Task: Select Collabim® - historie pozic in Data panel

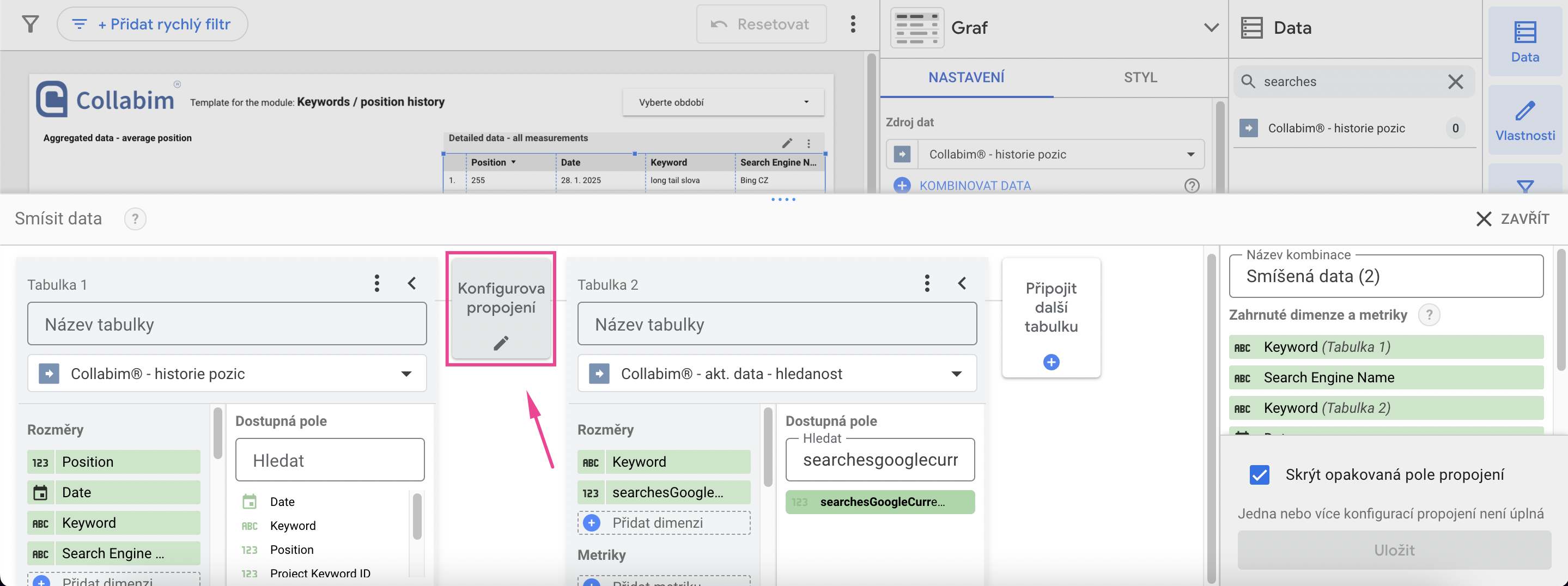Action: tap(1354, 129)
